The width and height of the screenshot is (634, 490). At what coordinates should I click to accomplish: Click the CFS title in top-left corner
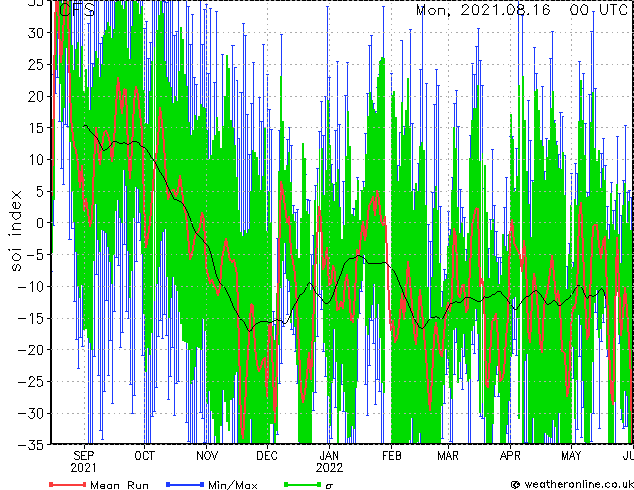click(76, 10)
